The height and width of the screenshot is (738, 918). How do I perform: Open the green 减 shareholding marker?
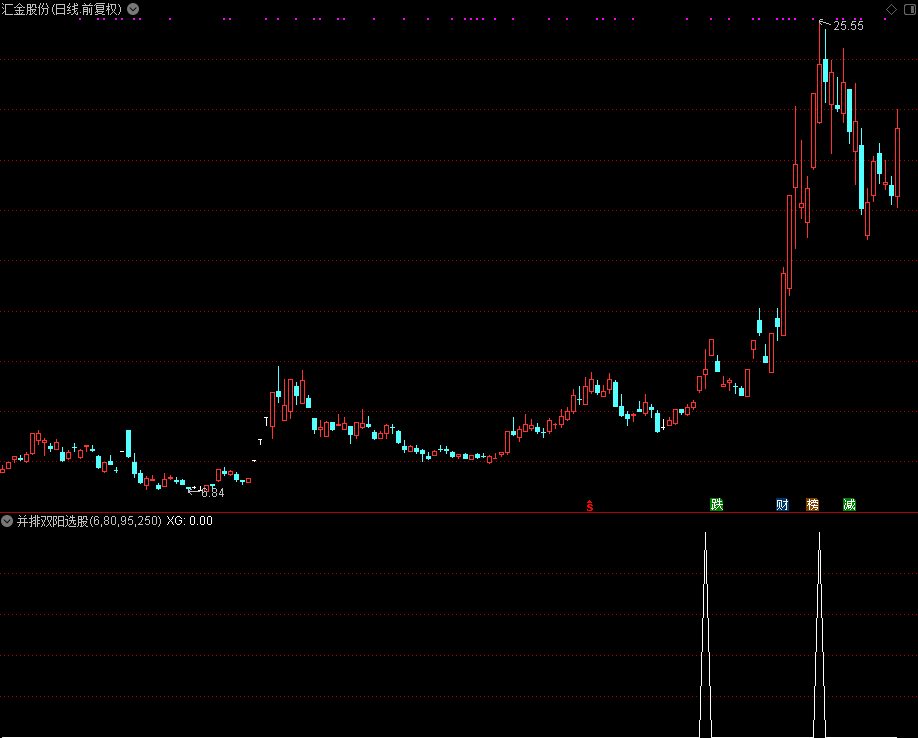click(850, 504)
